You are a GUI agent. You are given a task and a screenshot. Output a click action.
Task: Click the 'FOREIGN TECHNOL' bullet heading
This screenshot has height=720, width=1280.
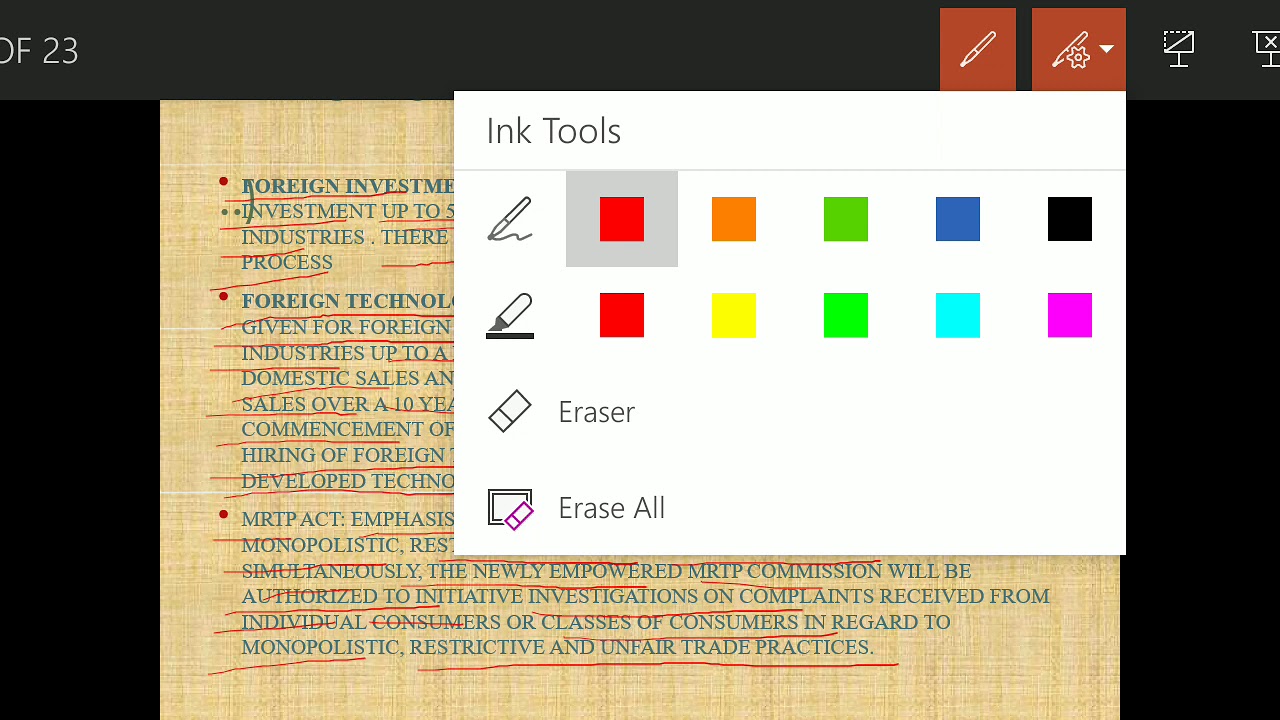point(348,301)
